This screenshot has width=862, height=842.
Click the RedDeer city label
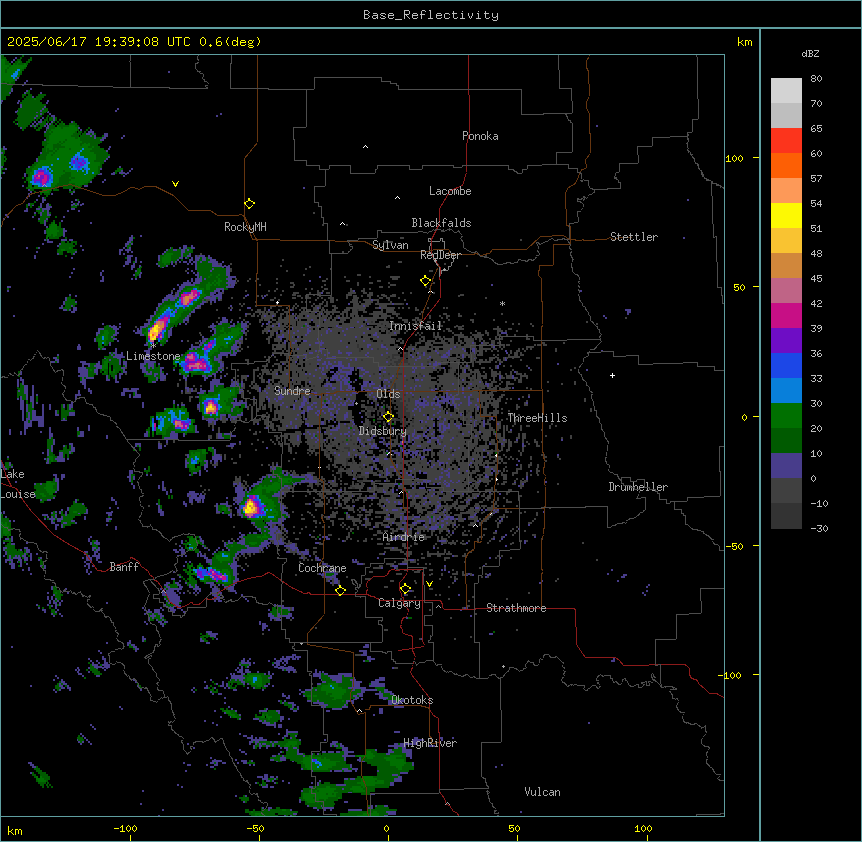point(440,255)
